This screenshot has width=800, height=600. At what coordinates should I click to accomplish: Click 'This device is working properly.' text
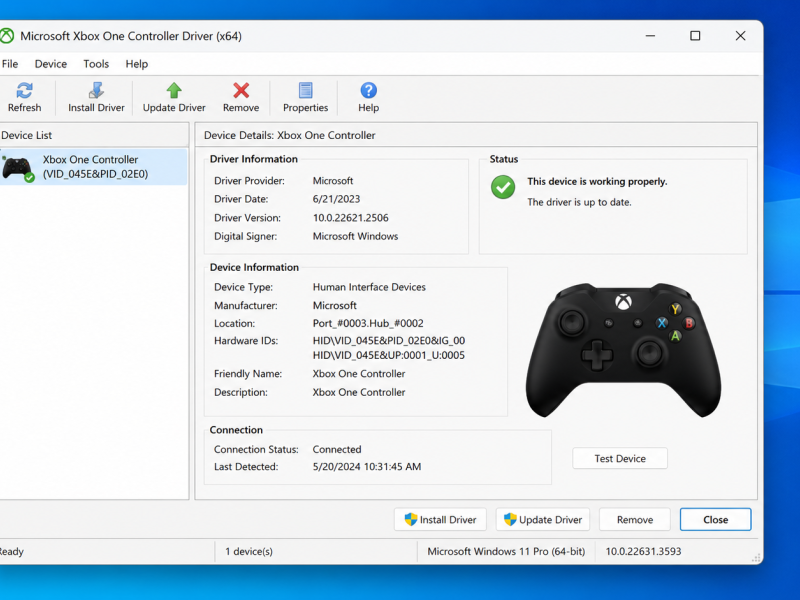tap(597, 182)
